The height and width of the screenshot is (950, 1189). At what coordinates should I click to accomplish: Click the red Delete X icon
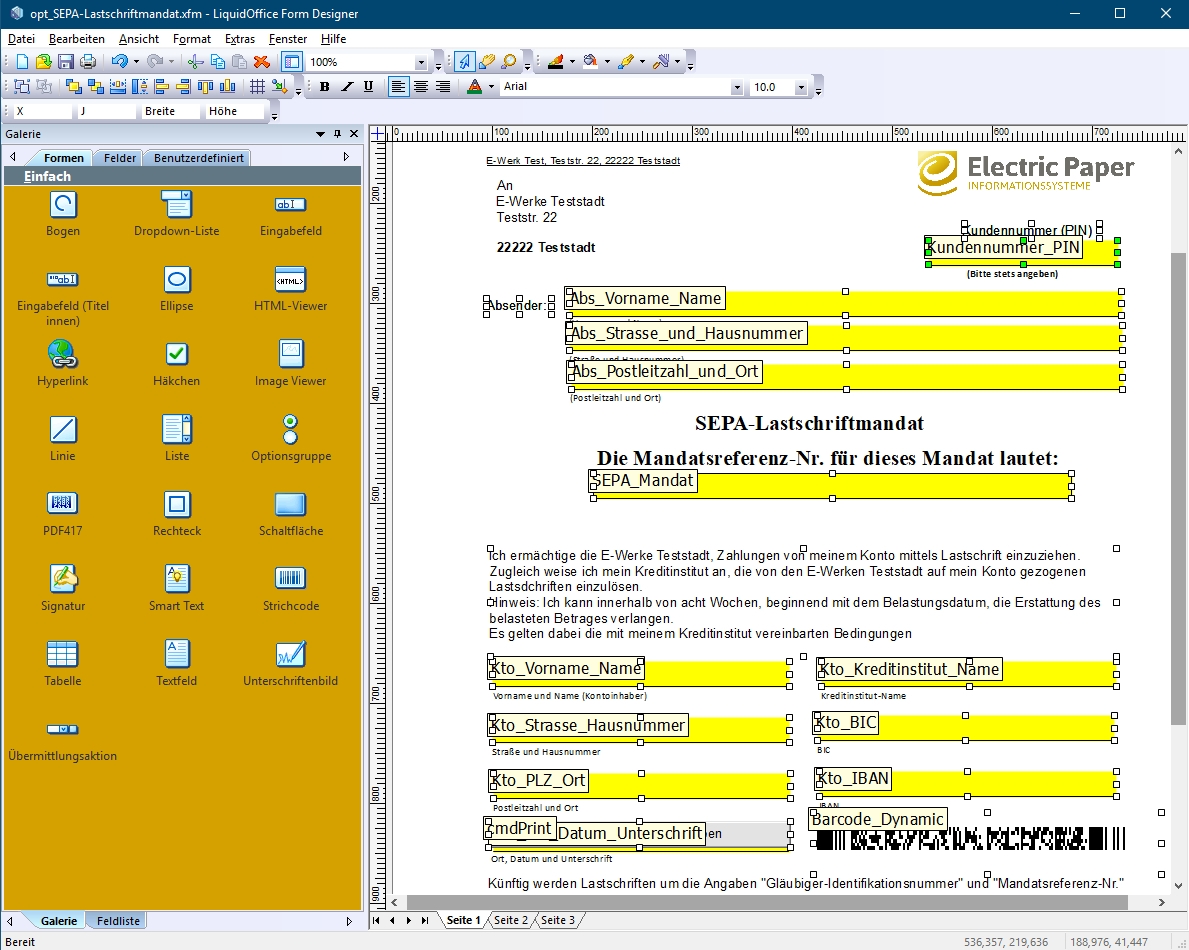(262, 62)
